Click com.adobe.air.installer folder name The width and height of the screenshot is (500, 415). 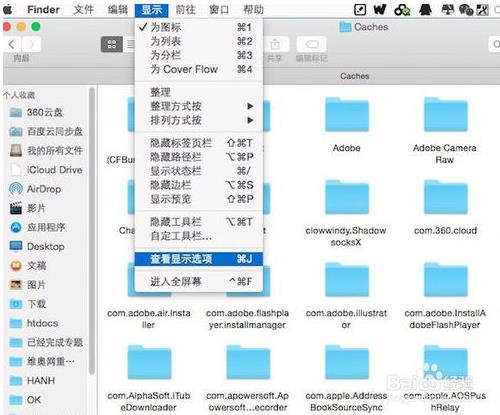tap(149, 319)
